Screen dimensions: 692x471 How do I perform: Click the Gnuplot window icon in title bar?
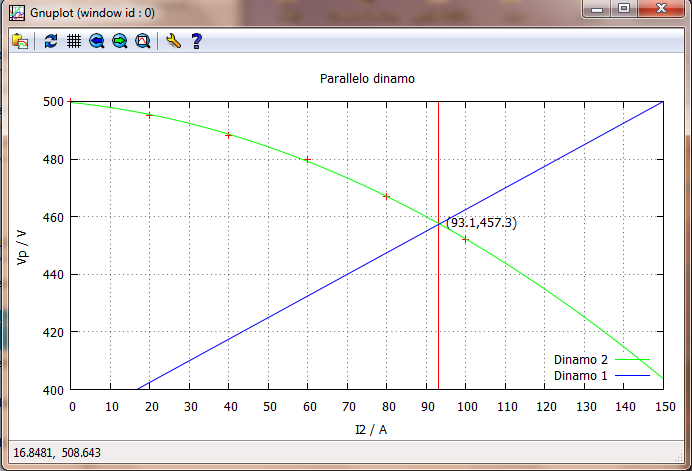click(x=16, y=11)
